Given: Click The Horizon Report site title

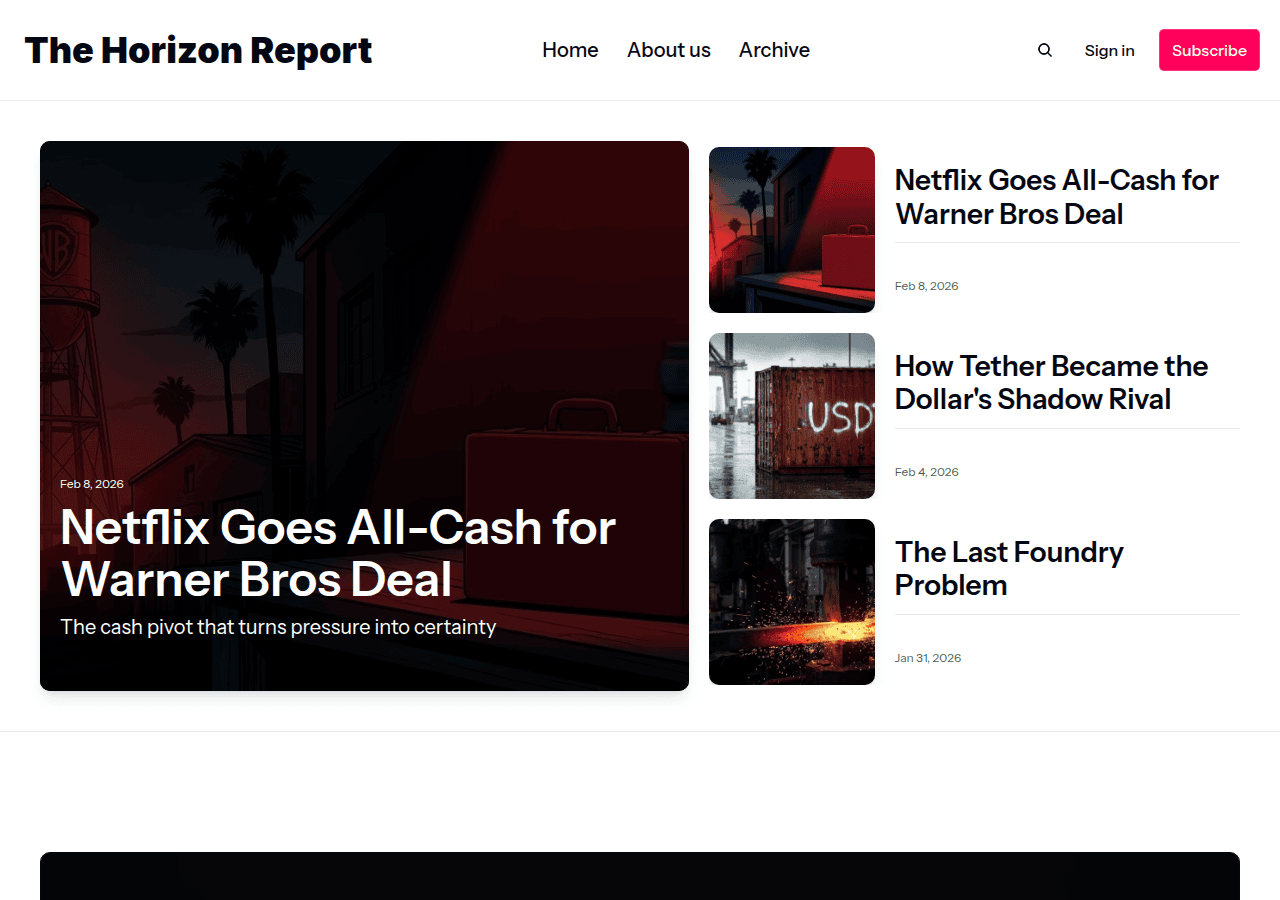Looking at the screenshot, I should [198, 50].
